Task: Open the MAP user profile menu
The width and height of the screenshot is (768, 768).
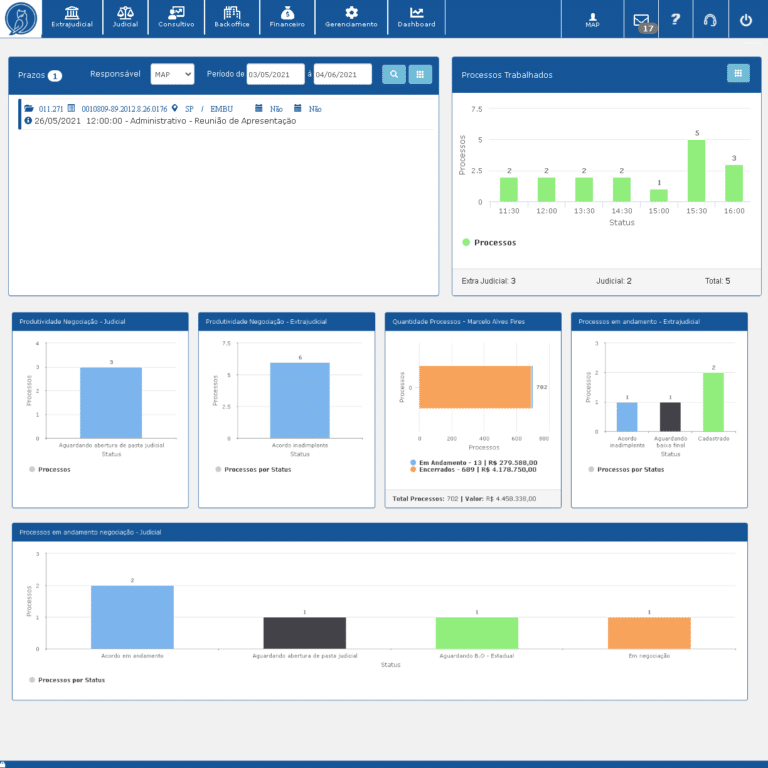Action: [593, 19]
